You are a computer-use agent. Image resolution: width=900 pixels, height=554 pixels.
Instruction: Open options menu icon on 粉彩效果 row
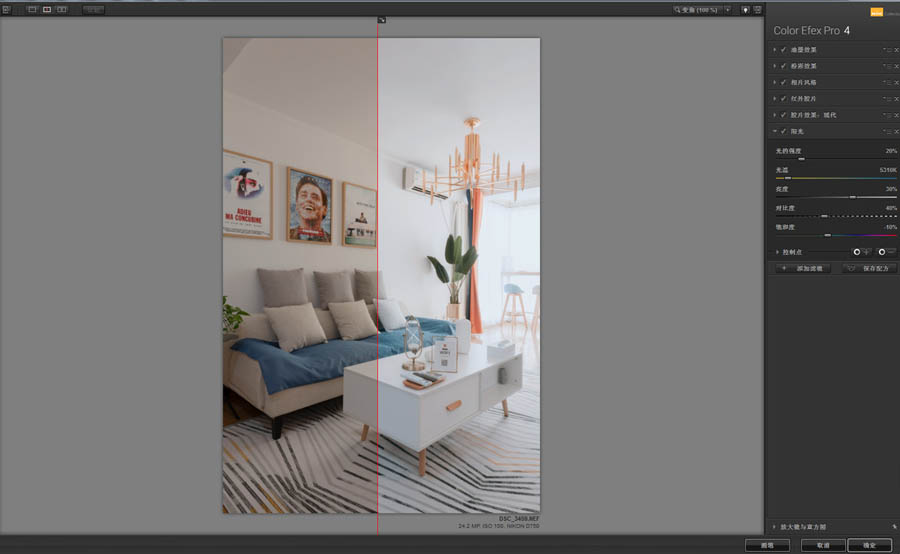pos(887,66)
